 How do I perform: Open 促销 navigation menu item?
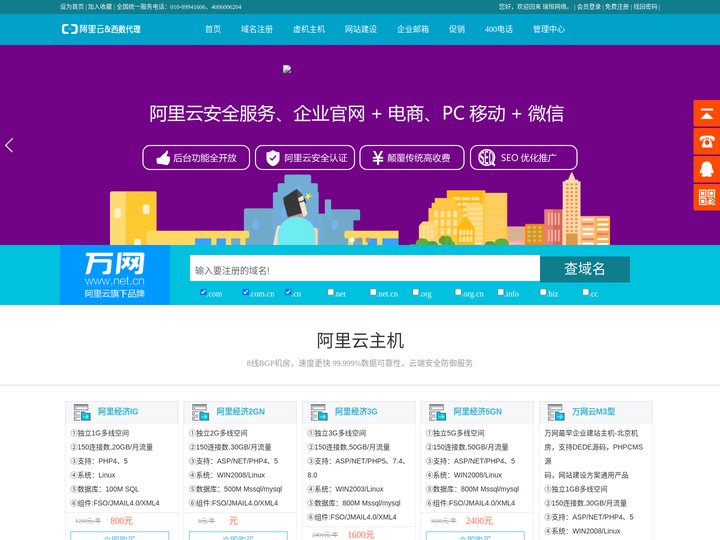[x=457, y=29]
